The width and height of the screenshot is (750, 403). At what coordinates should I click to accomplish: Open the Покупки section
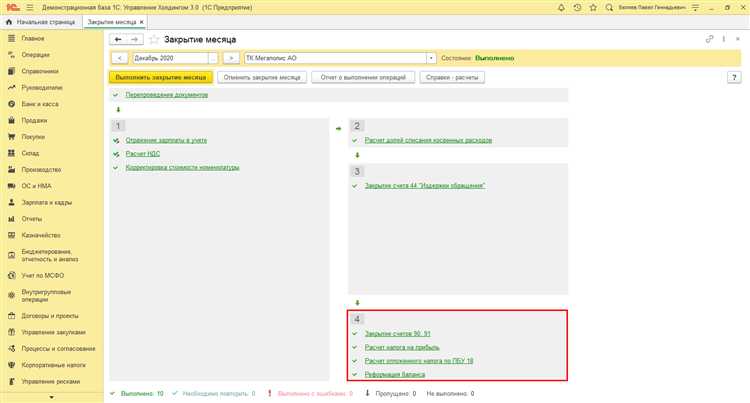coord(33,137)
